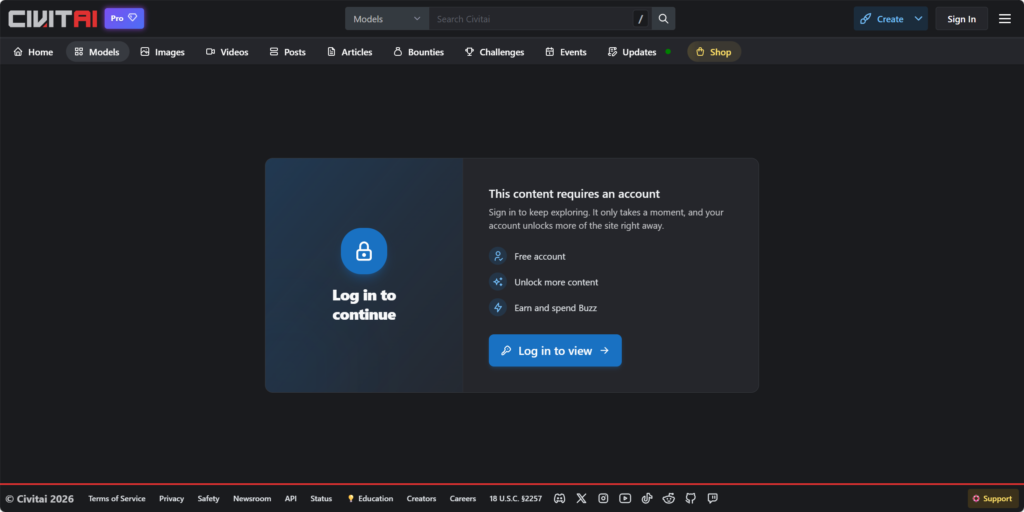Open the Reddit footer icon
This screenshot has height=512, width=1024.
(668, 498)
